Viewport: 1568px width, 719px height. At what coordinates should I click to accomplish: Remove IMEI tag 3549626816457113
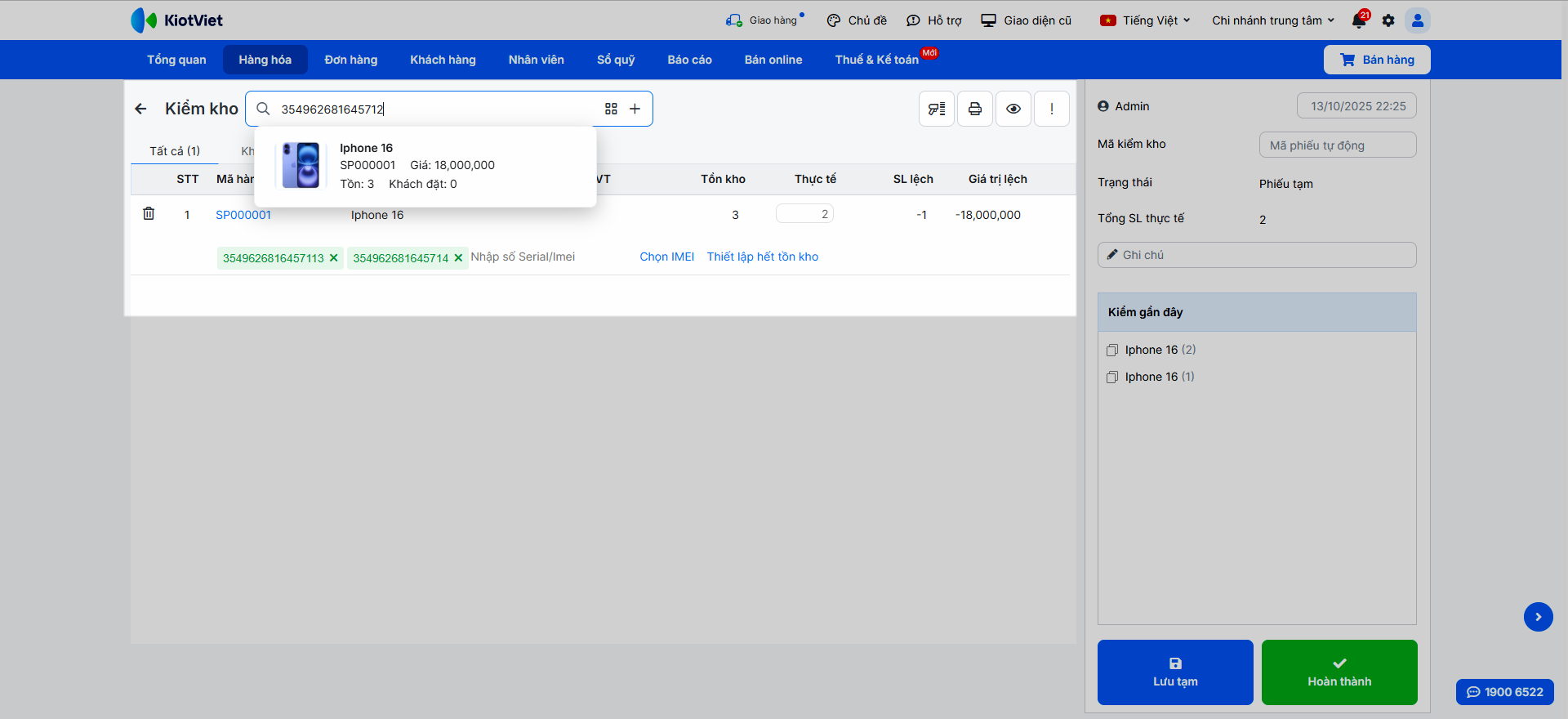[333, 258]
